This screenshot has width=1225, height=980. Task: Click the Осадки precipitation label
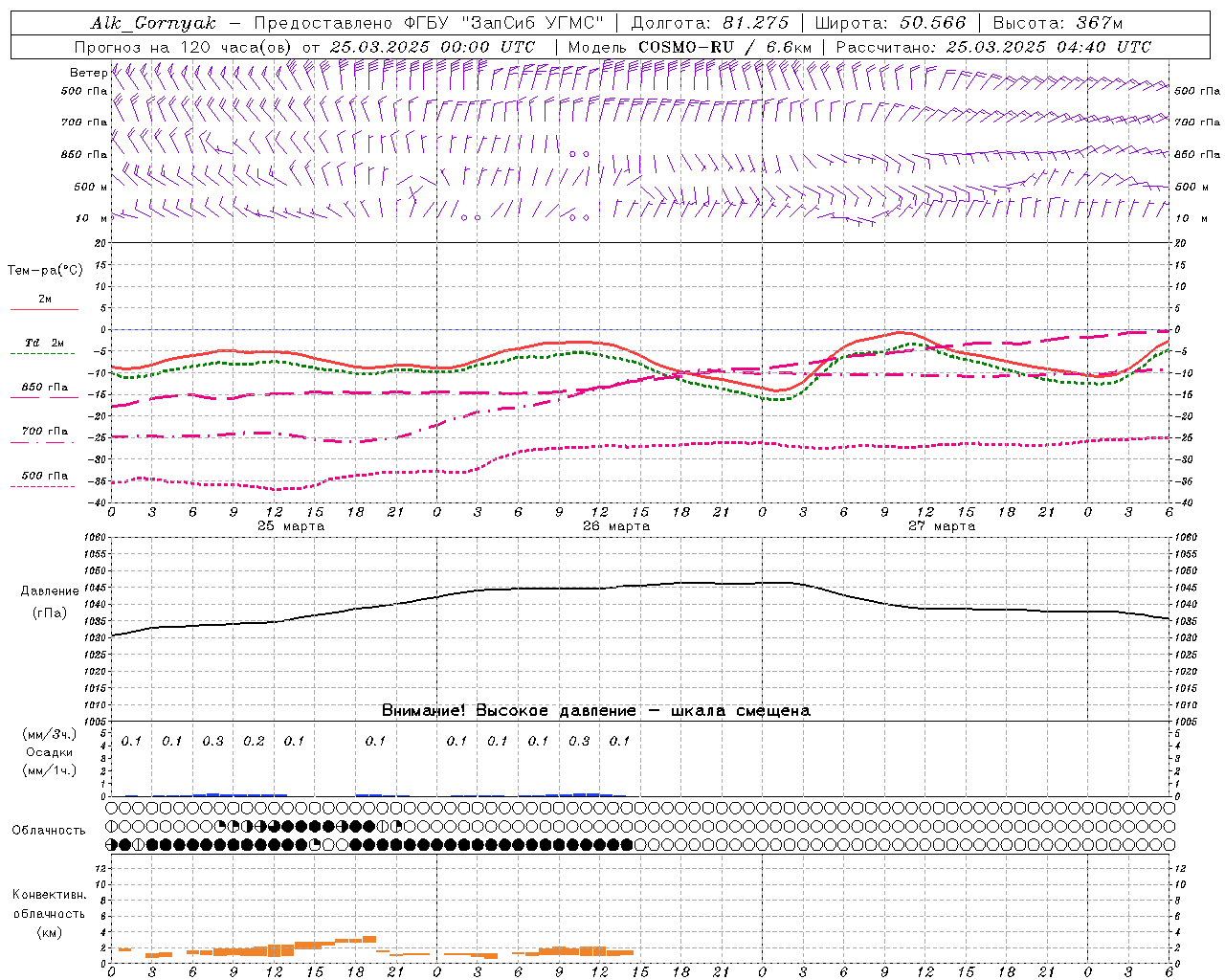pyautogui.click(x=50, y=752)
